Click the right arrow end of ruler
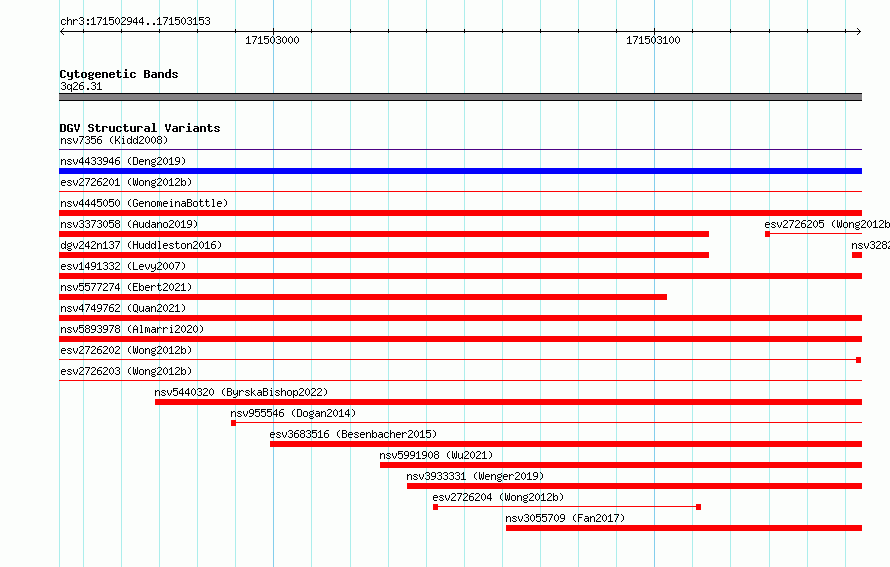 859,32
